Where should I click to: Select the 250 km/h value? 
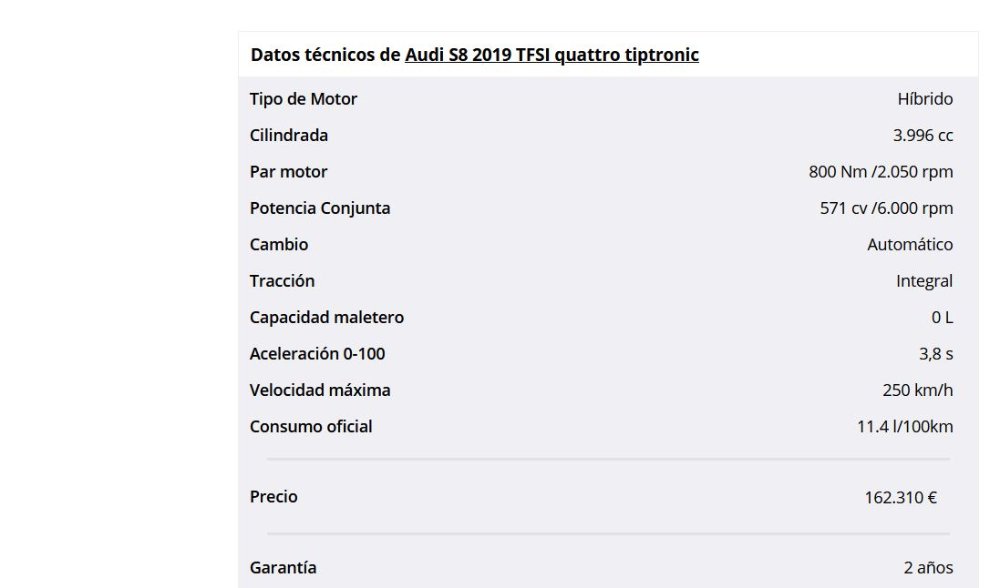(x=918, y=390)
